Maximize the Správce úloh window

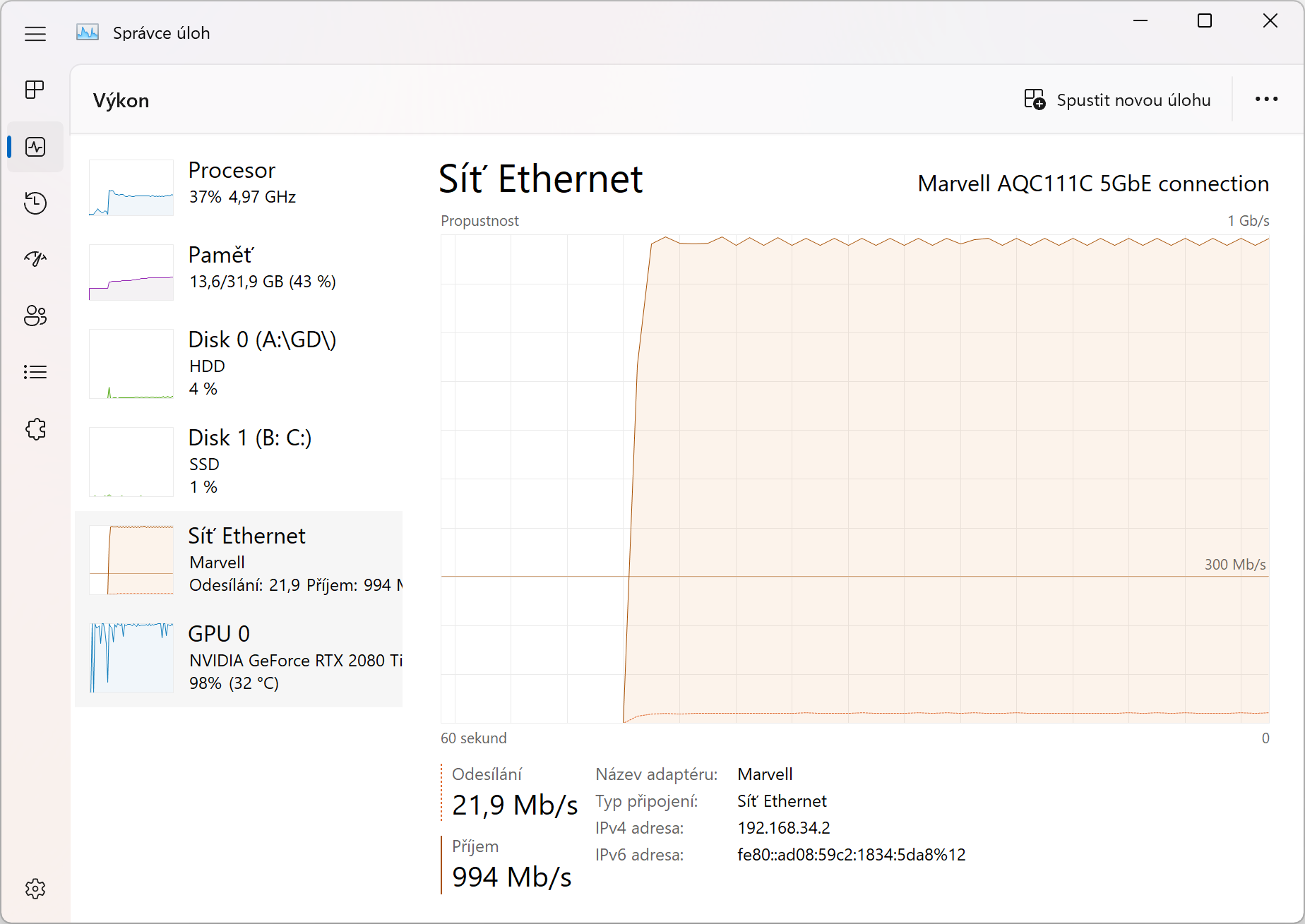[1205, 21]
